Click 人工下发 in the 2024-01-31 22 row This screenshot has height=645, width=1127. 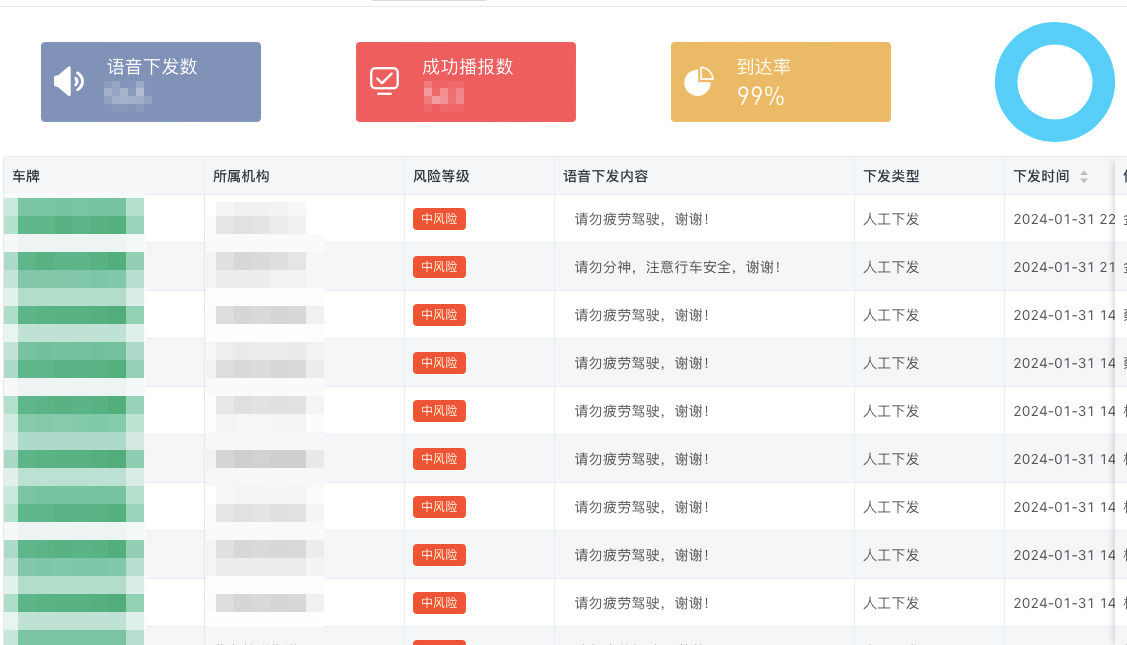(891, 219)
